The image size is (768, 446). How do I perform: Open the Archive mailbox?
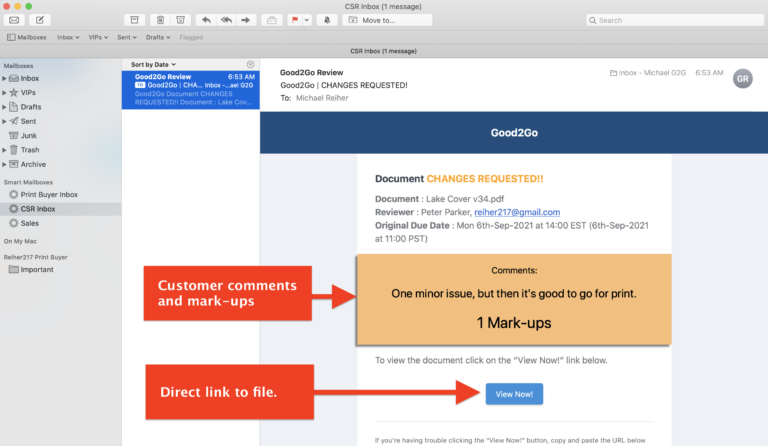pos(33,164)
